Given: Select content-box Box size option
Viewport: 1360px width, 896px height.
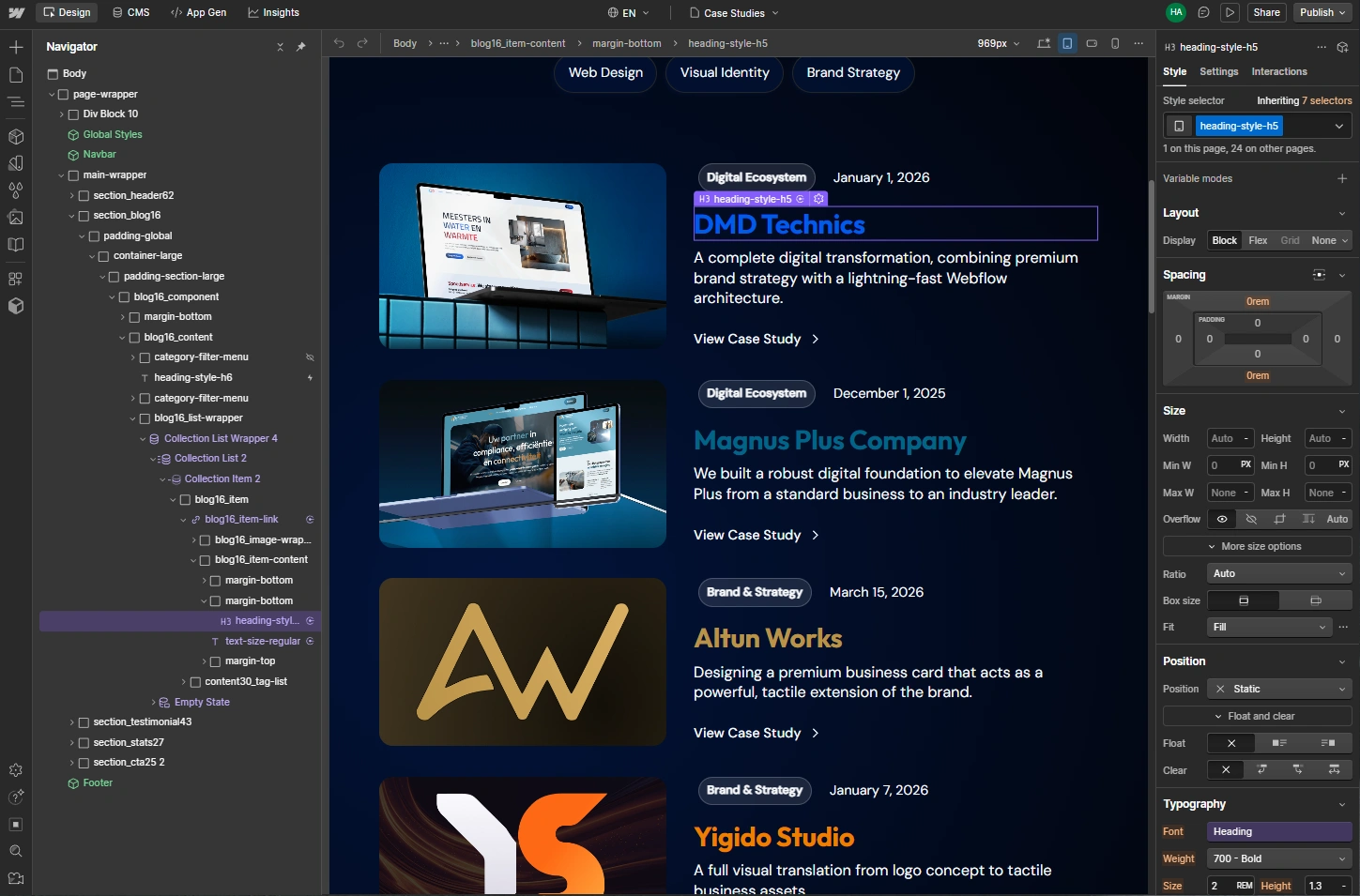Looking at the screenshot, I should pyautogui.click(x=1316, y=600).
